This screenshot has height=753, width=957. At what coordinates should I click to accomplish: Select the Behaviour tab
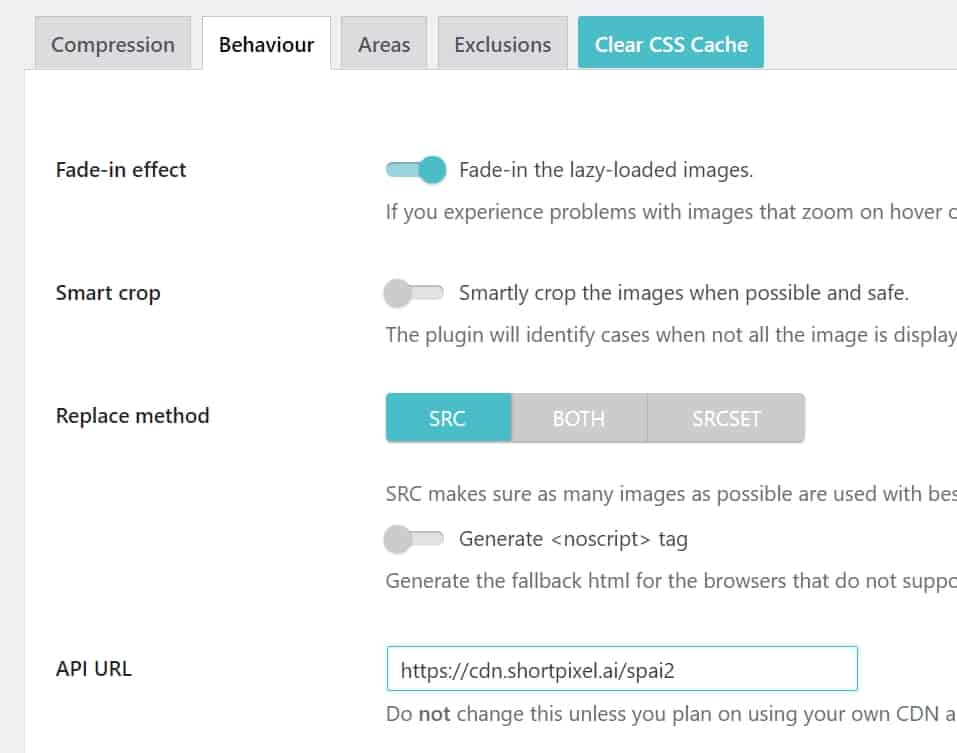(x=266, y=44)
